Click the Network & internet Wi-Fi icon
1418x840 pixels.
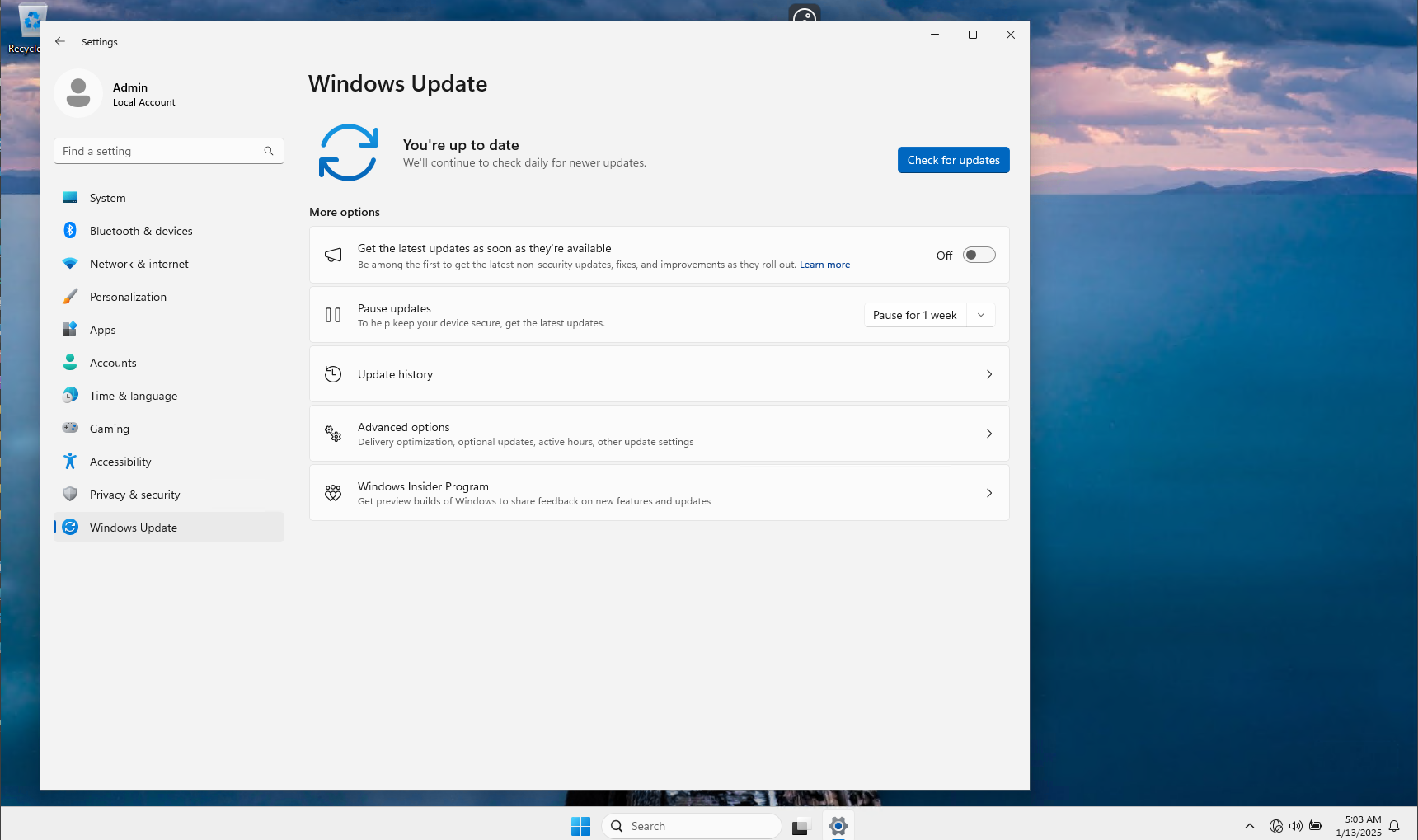pos(70,264)
